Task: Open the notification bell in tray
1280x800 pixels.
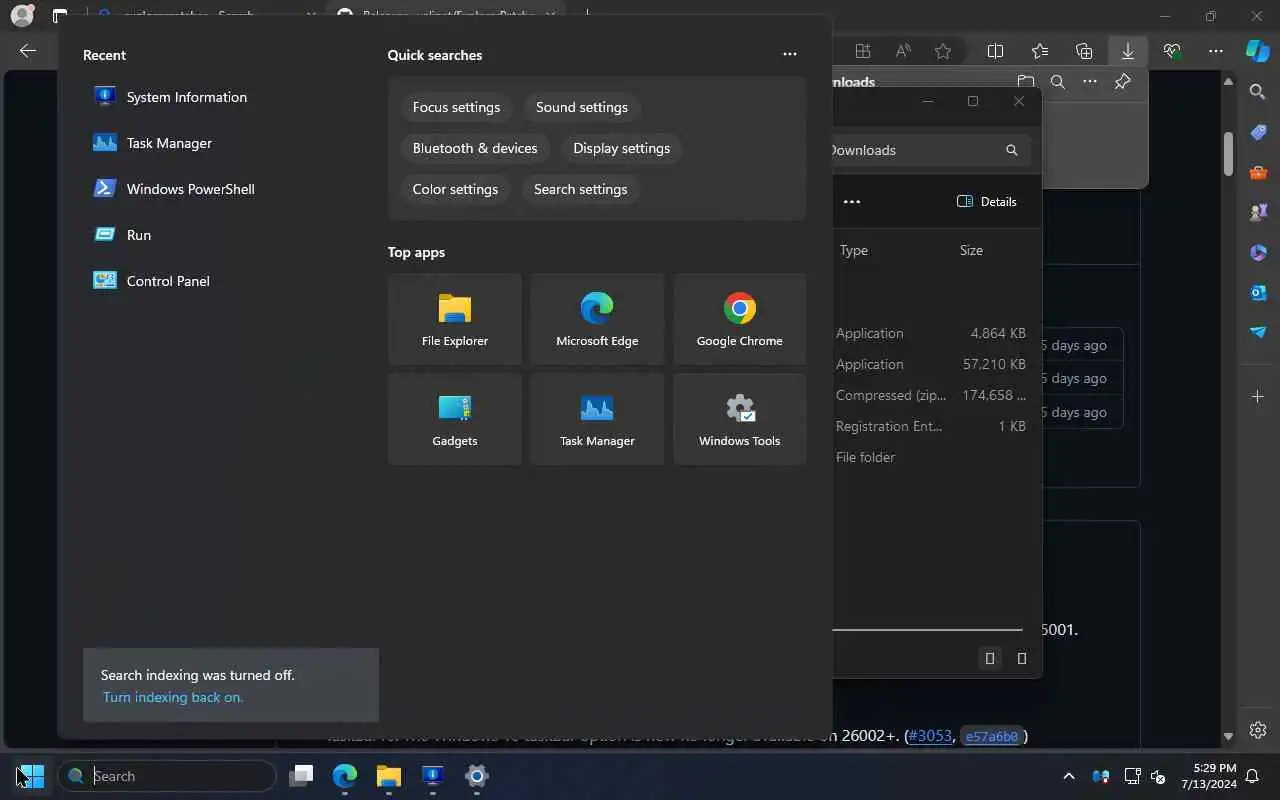Action: [1252, 776]
